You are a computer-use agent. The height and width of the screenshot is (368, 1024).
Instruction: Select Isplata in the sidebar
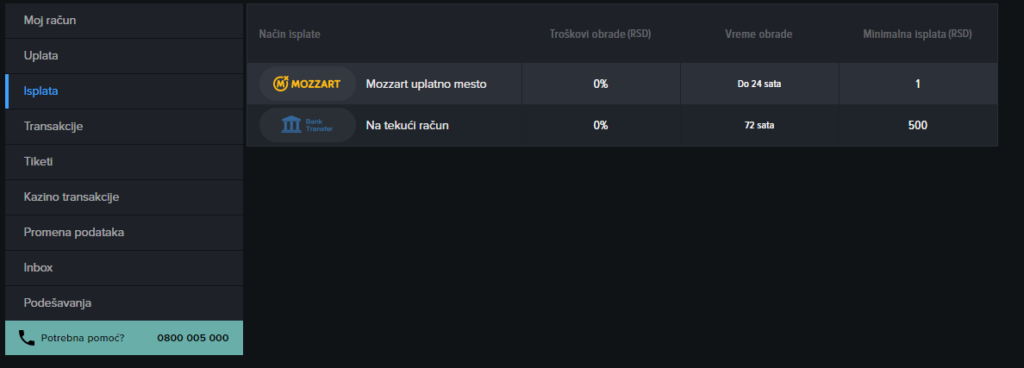point(124,91)
